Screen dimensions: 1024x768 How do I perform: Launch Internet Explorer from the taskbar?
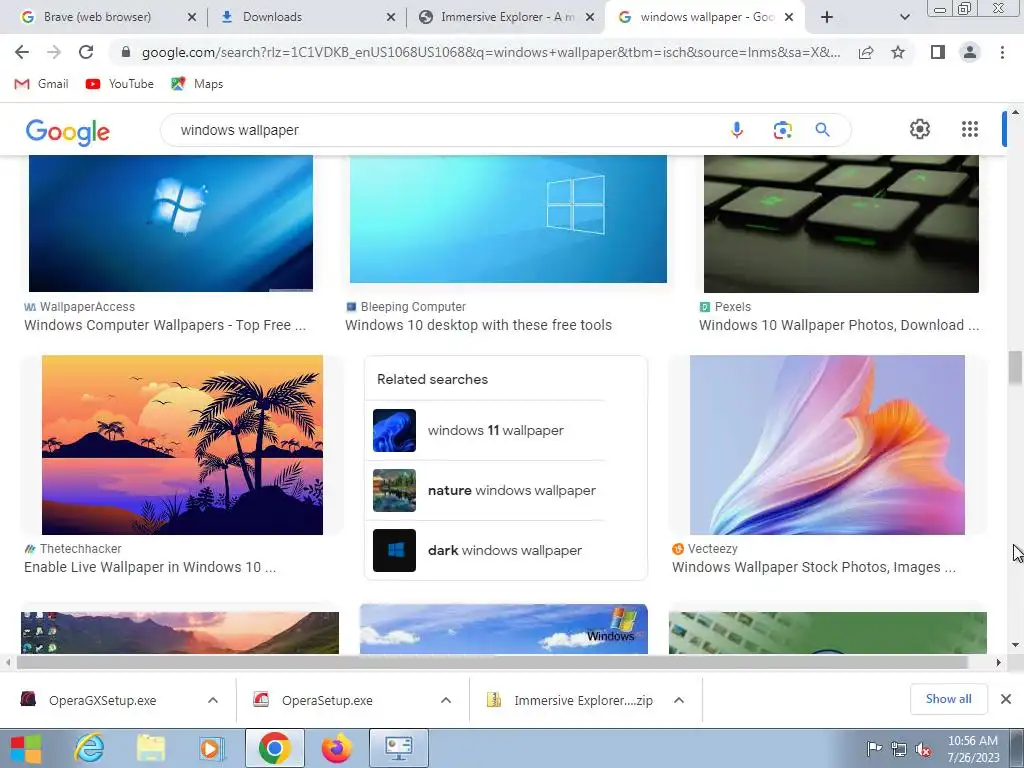pos(89,748)
